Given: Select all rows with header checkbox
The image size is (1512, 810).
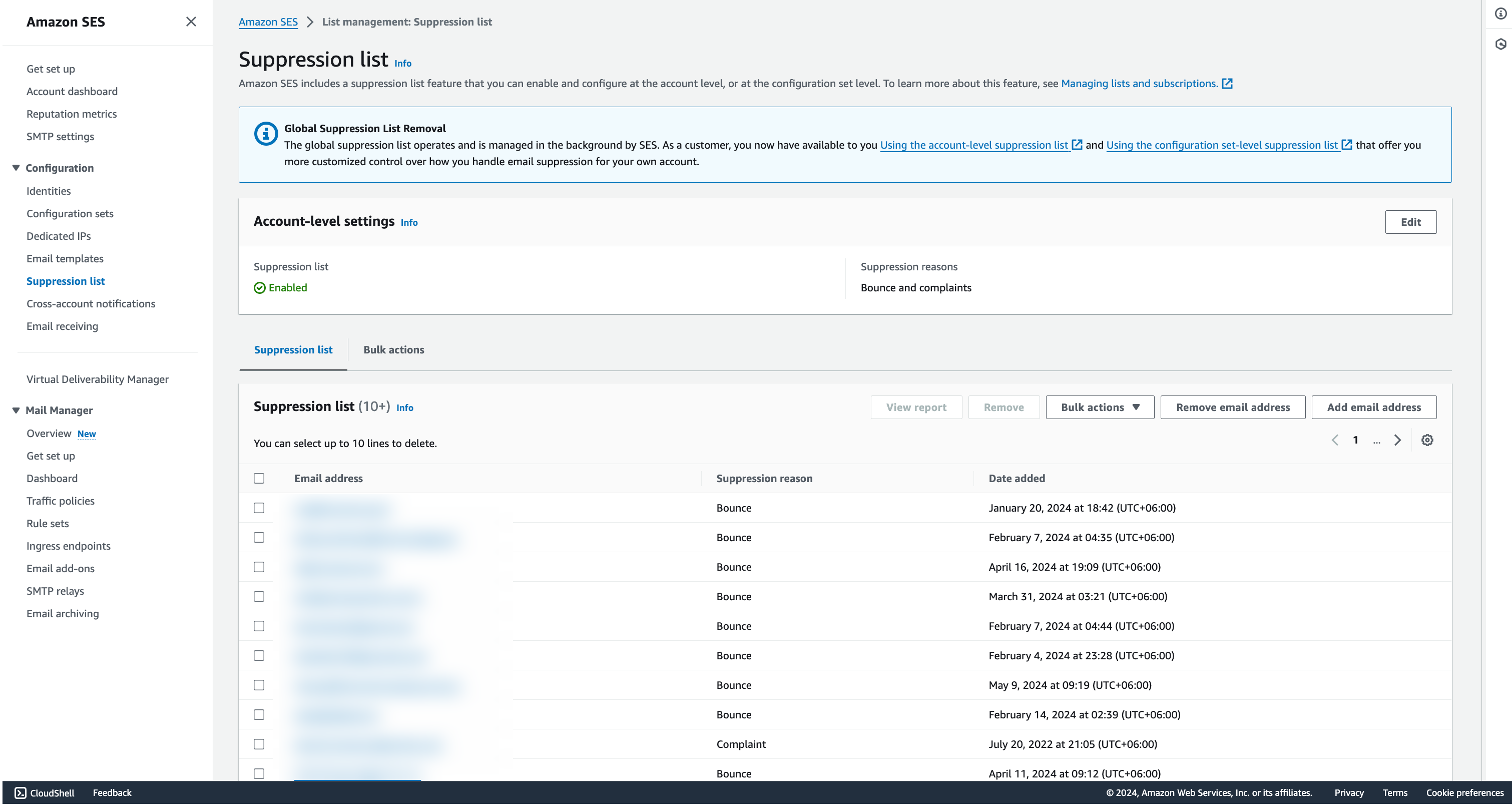Looking at the screenshot, I should [259, 479].
